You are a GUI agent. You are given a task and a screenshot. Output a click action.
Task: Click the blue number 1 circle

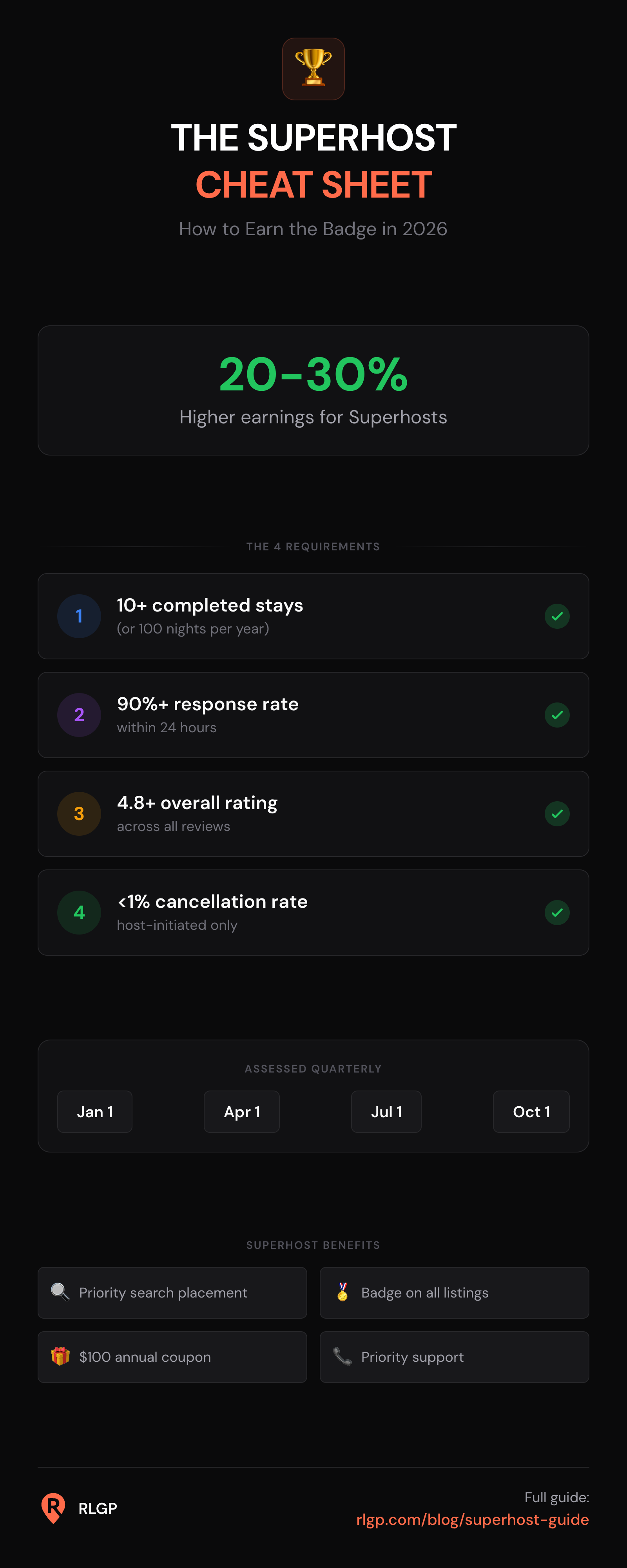79,616
